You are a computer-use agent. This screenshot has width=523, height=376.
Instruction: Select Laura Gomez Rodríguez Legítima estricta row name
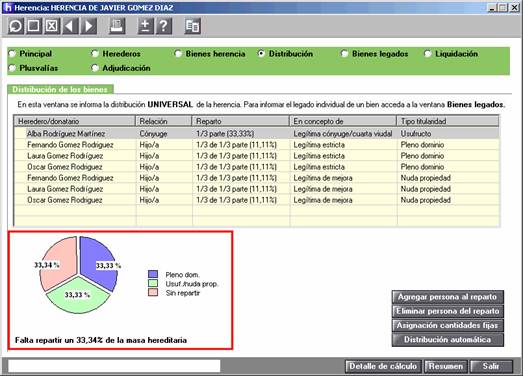pyautogui.click(x=65, y=156)
